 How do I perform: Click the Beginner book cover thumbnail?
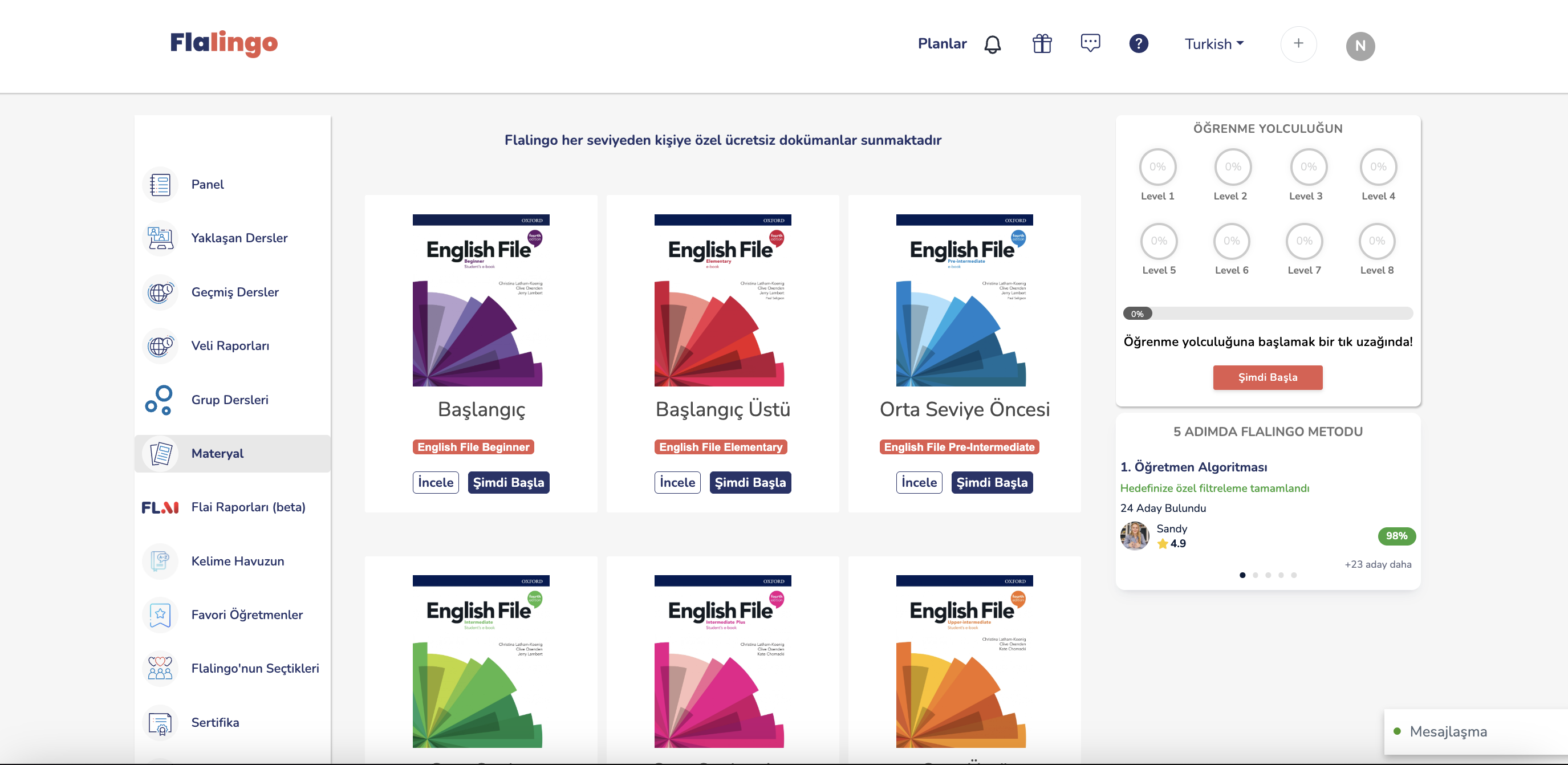480,300
